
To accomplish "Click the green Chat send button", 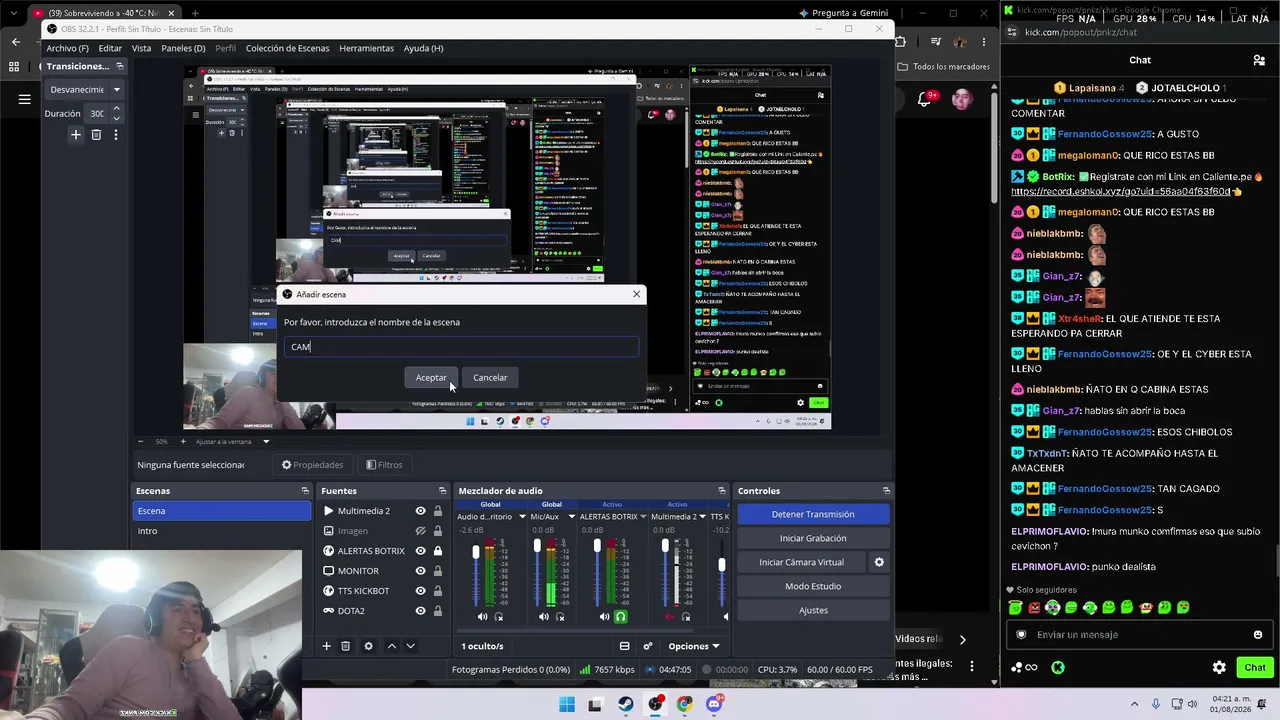I will [x=1255, y=667].
